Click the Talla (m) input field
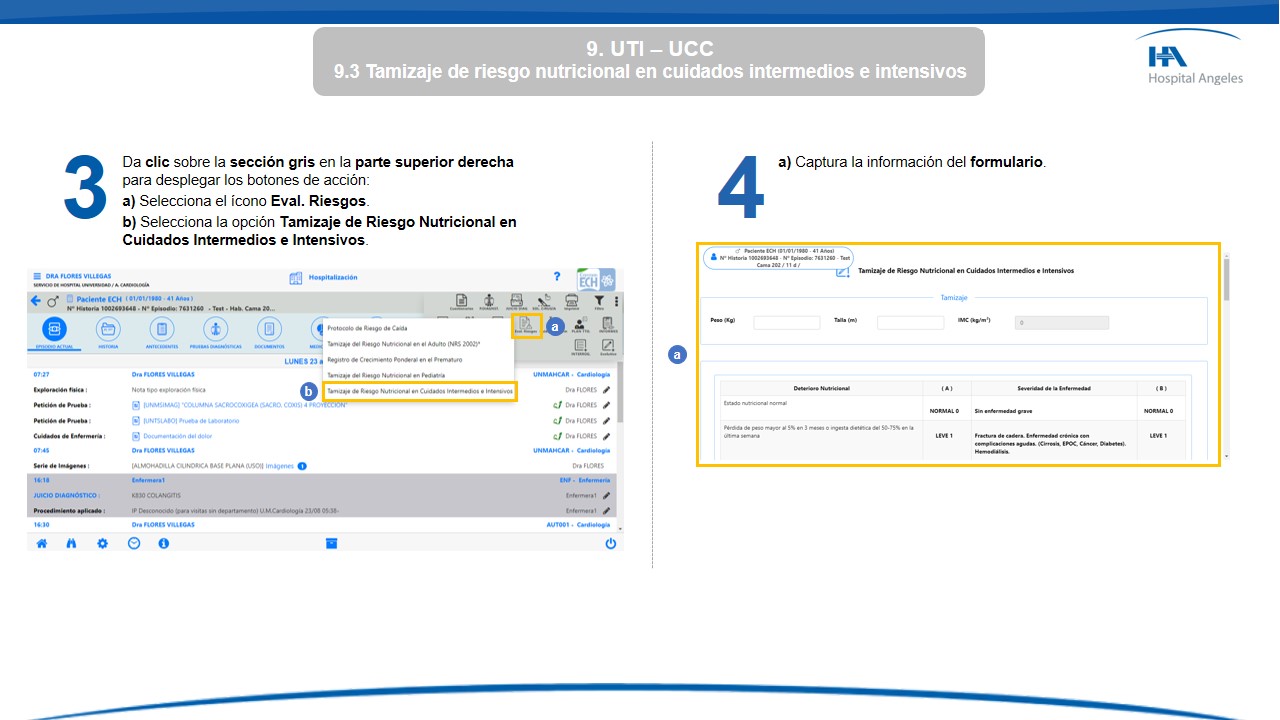The image size is (1280, 720). tap(910, 323)
